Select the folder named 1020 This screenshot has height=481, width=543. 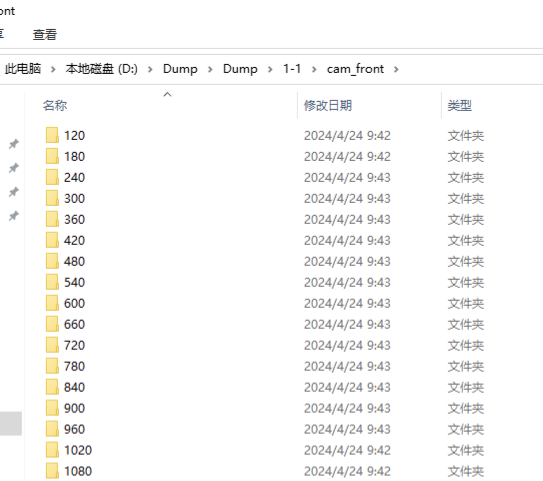coord(78,450)
